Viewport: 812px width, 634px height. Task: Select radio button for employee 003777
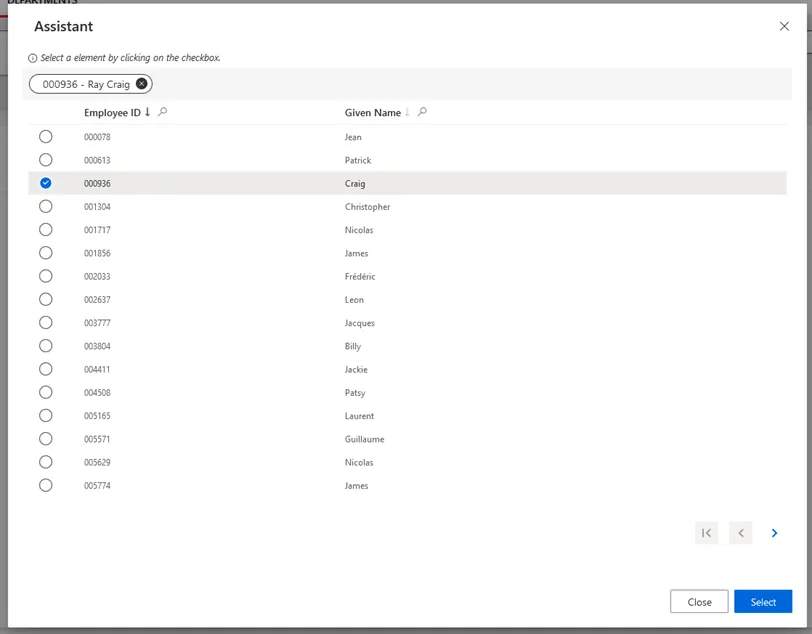pyautogui.click(x=46, y=323)
